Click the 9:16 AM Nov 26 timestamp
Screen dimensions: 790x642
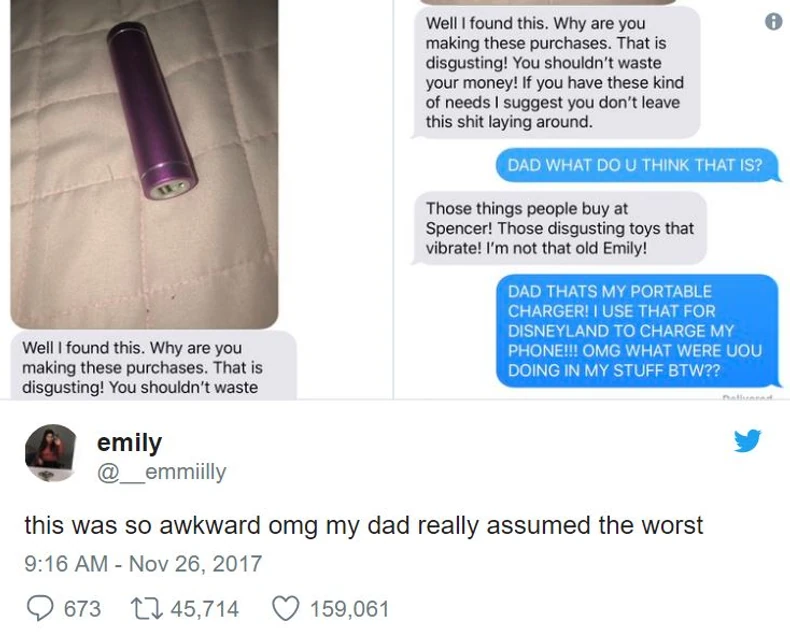pos(143,563)
